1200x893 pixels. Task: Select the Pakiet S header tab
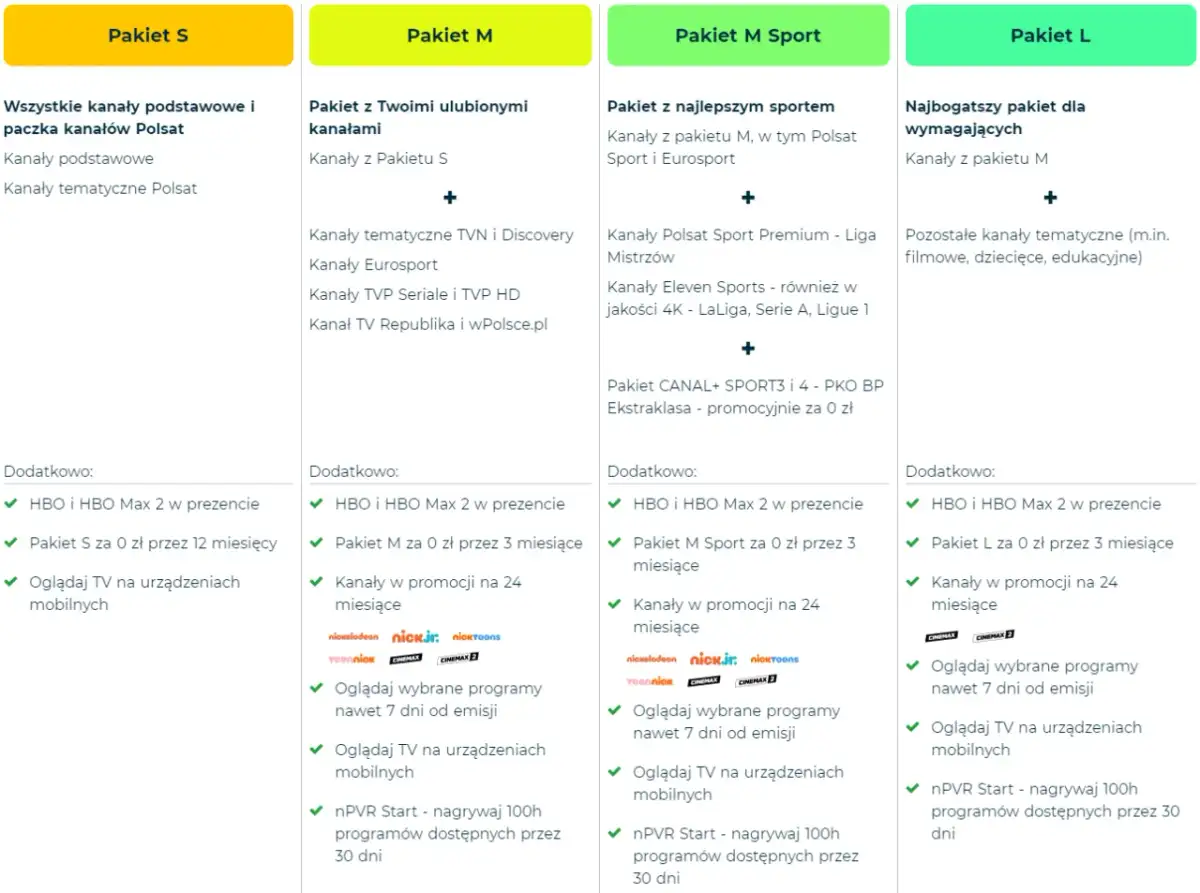148,35
